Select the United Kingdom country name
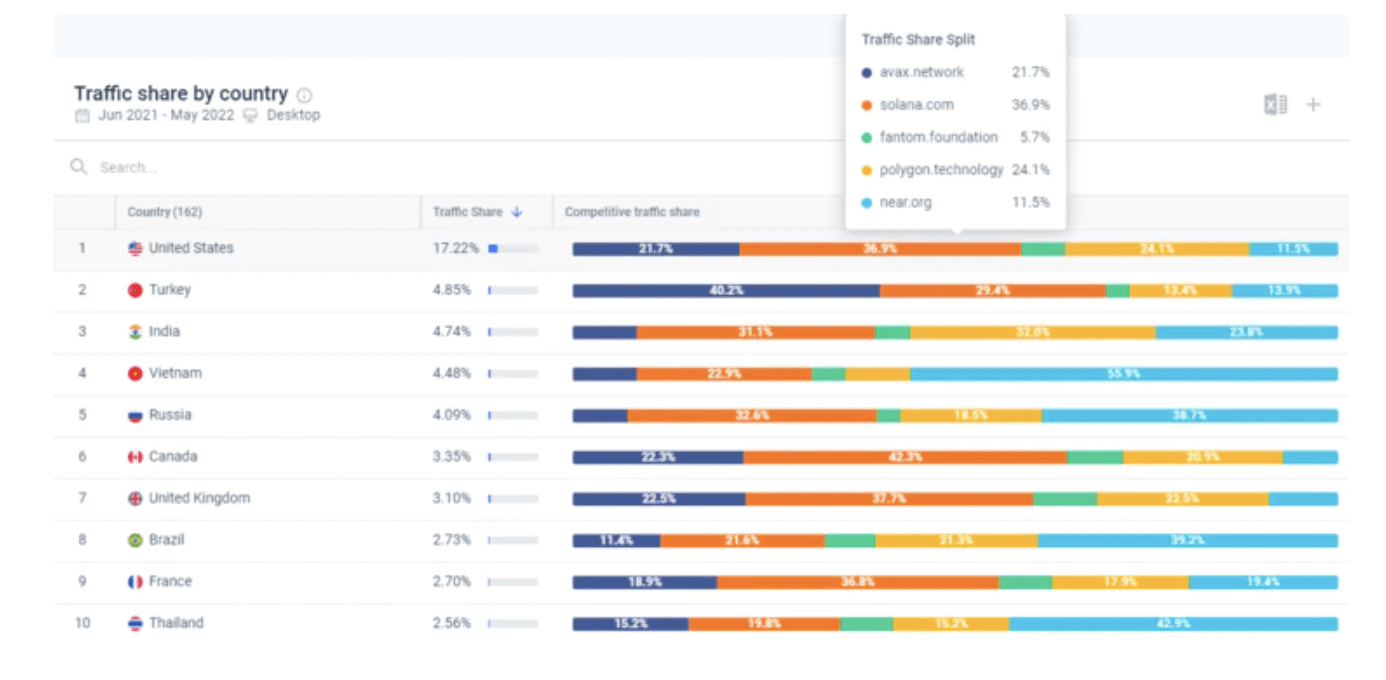The image size is (1386, 680). 199,498
